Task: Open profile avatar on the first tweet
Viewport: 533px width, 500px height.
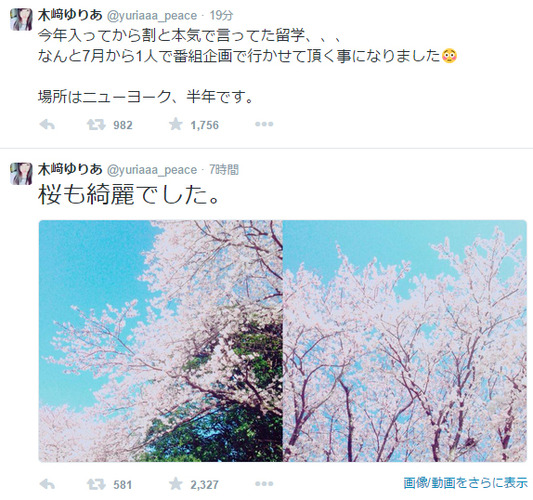Action: (x=21, y=20)
